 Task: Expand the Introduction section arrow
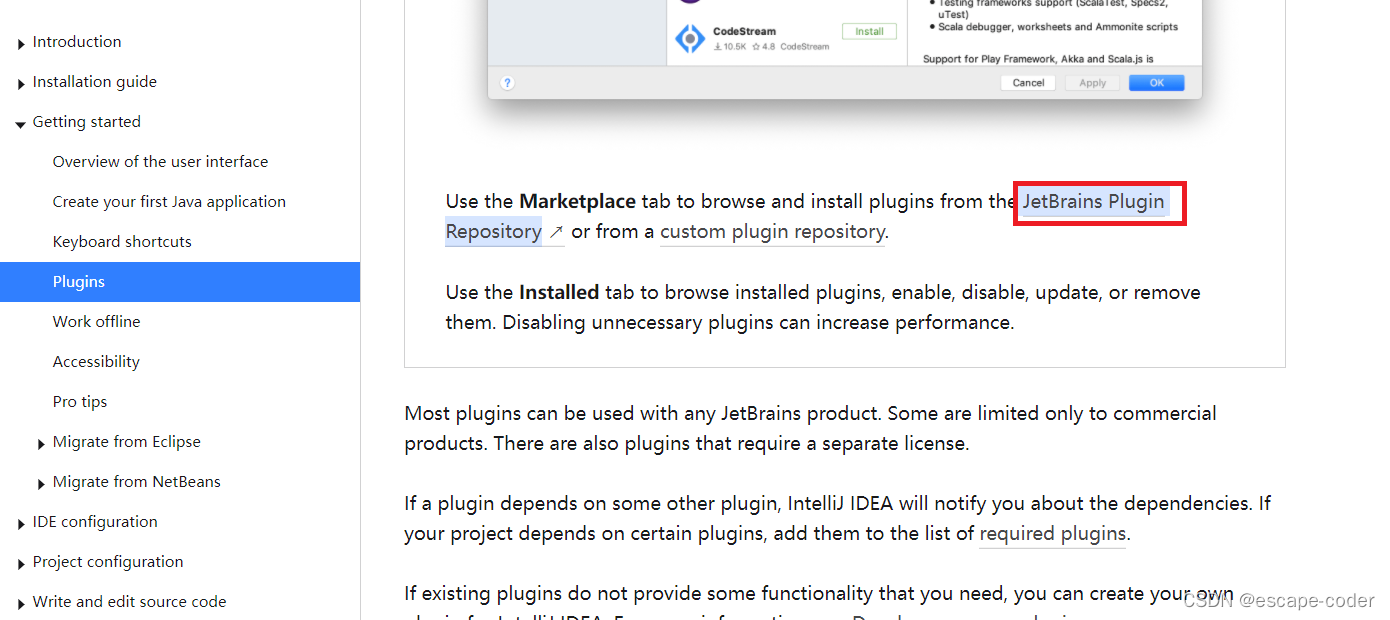21,43
